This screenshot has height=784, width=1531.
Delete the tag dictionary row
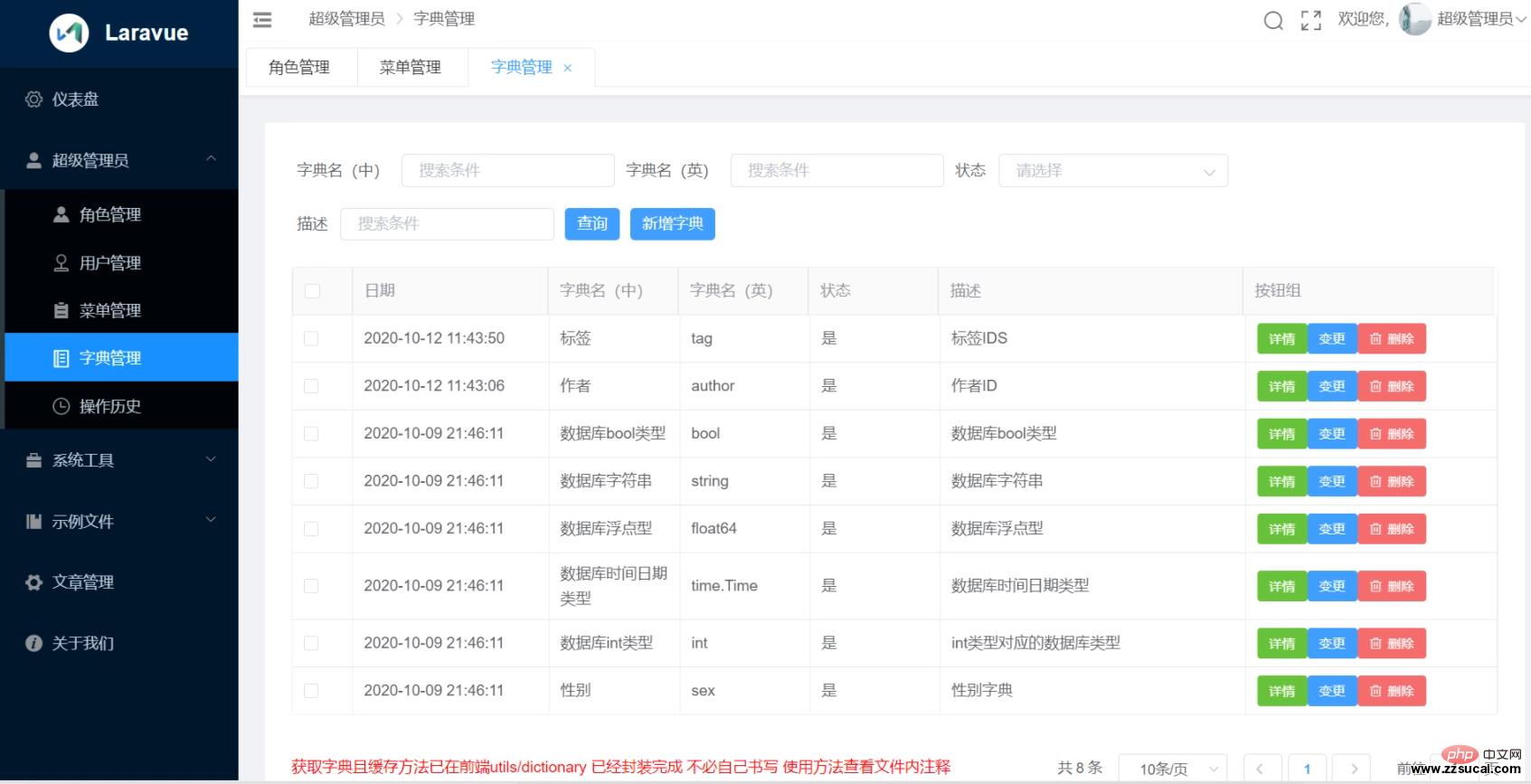[1392, 339]
